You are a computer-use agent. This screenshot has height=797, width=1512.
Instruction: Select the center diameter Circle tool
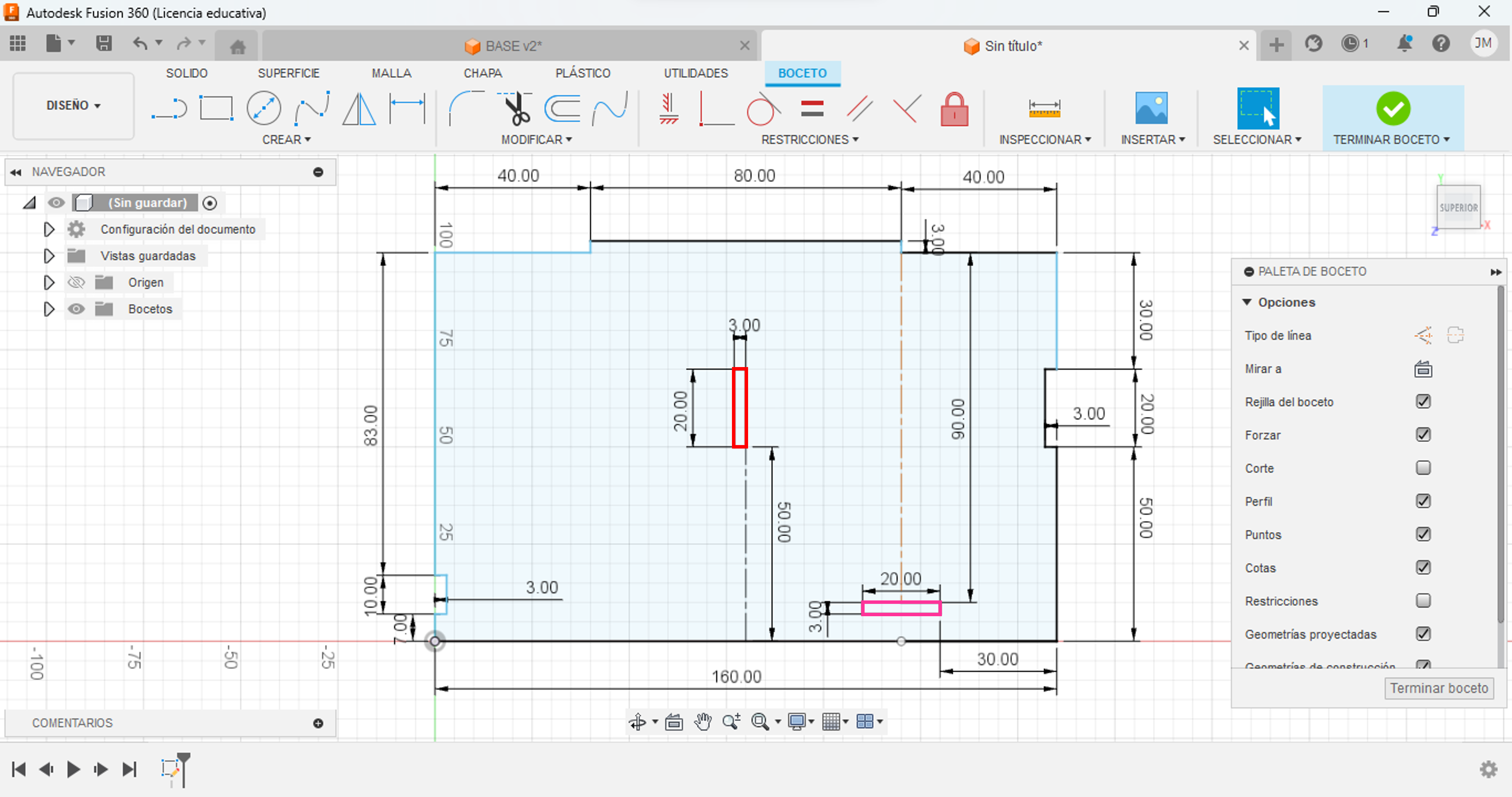click(264, 109)
